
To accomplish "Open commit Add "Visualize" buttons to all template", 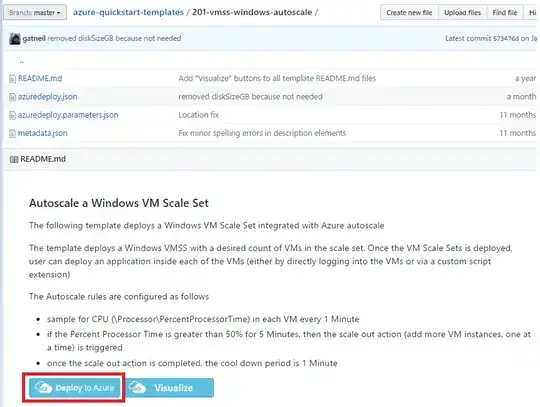I will click(x=277, y=79).
